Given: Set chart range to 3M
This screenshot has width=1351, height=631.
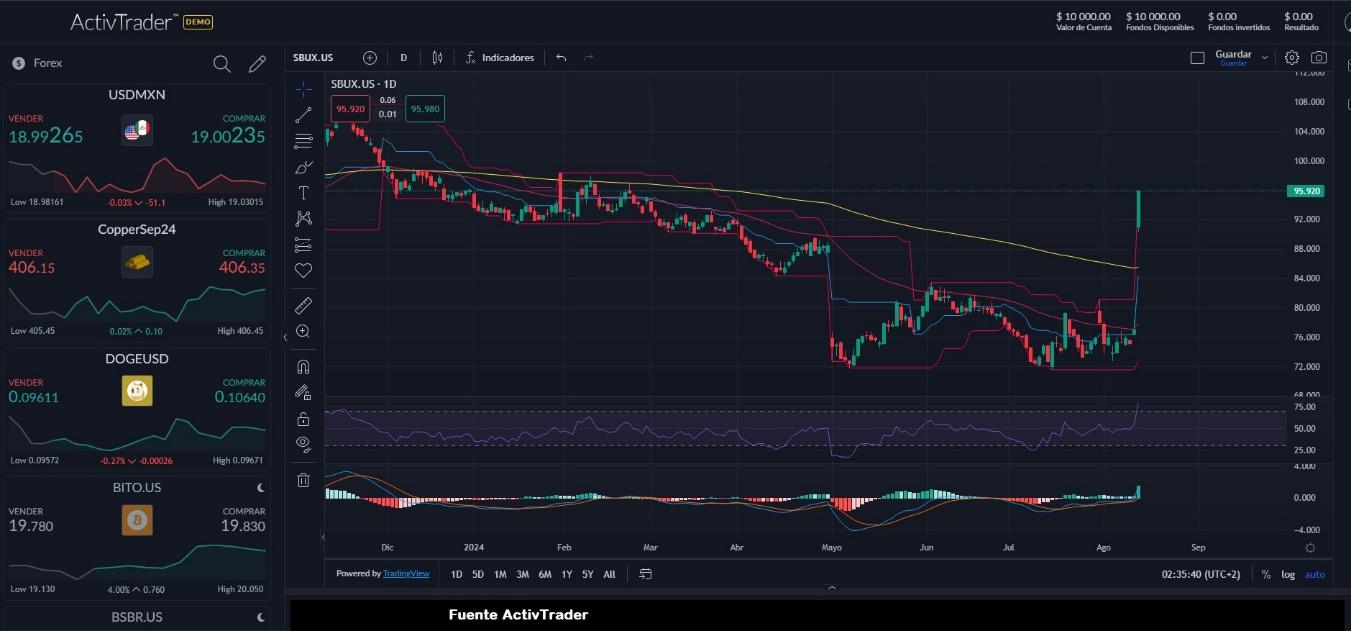Looking at the screenshot, I should coord(522,574).
